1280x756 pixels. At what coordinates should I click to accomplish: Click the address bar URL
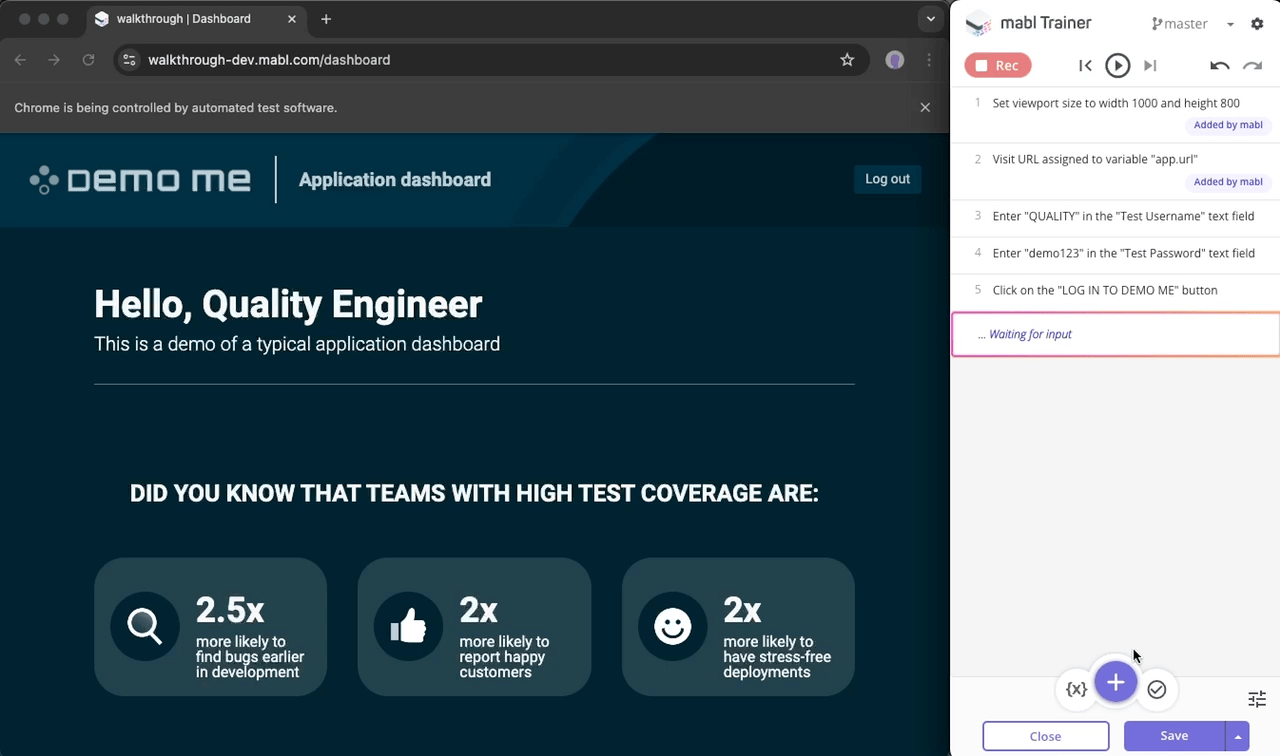269,60
